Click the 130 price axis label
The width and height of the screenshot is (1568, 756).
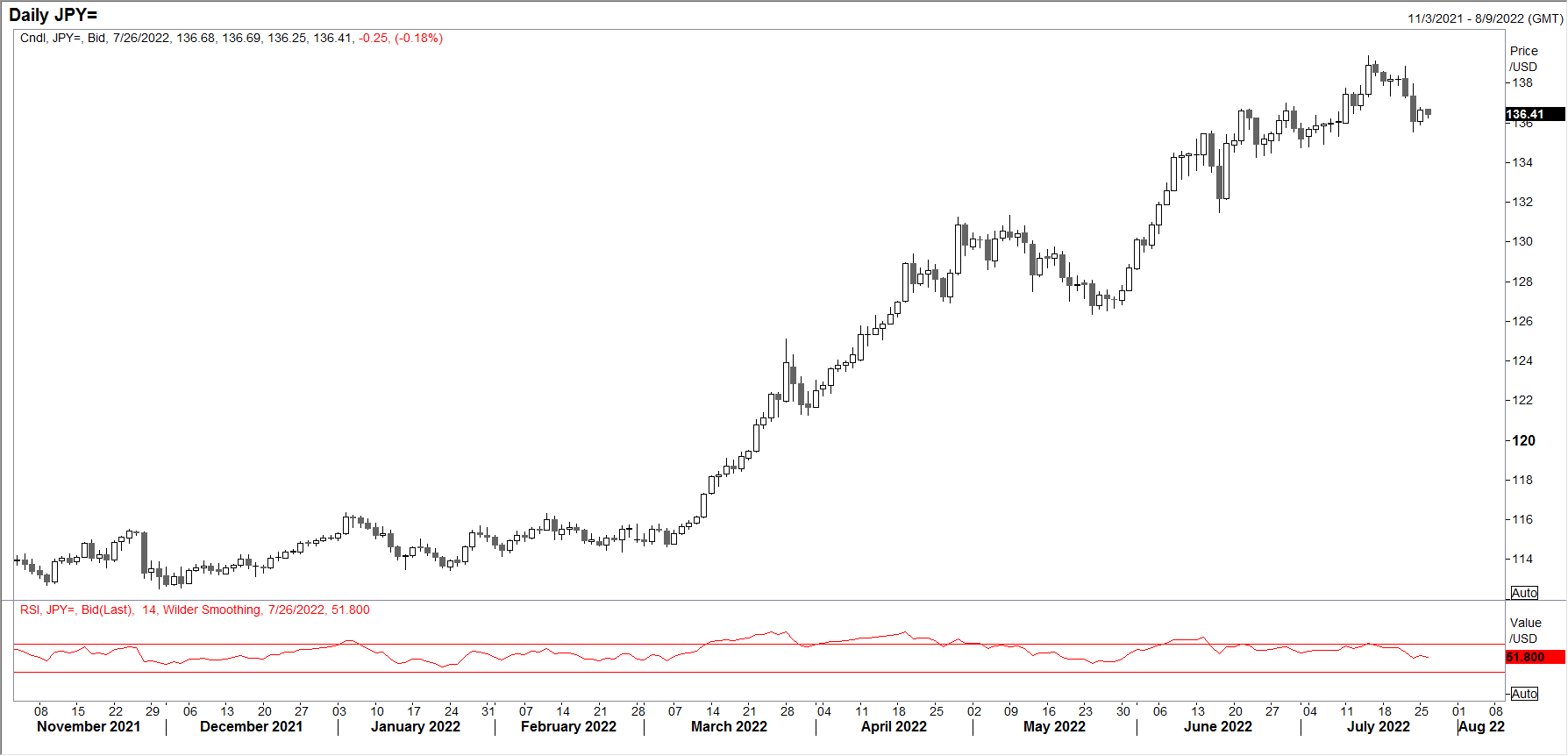(1522, 241)
